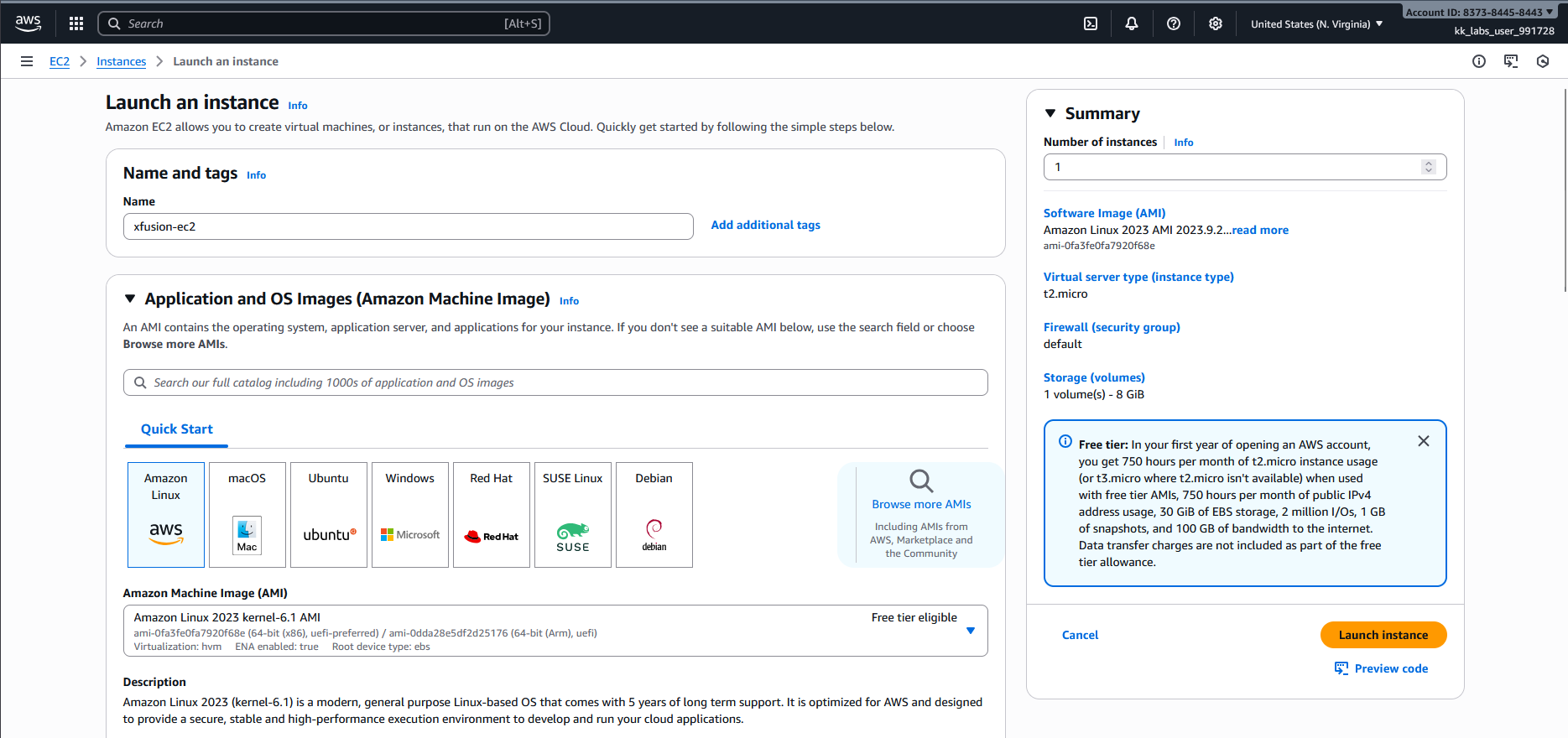Select the Debian AMI tile
The image size is (1568, 738).
(x=654, y=515)
